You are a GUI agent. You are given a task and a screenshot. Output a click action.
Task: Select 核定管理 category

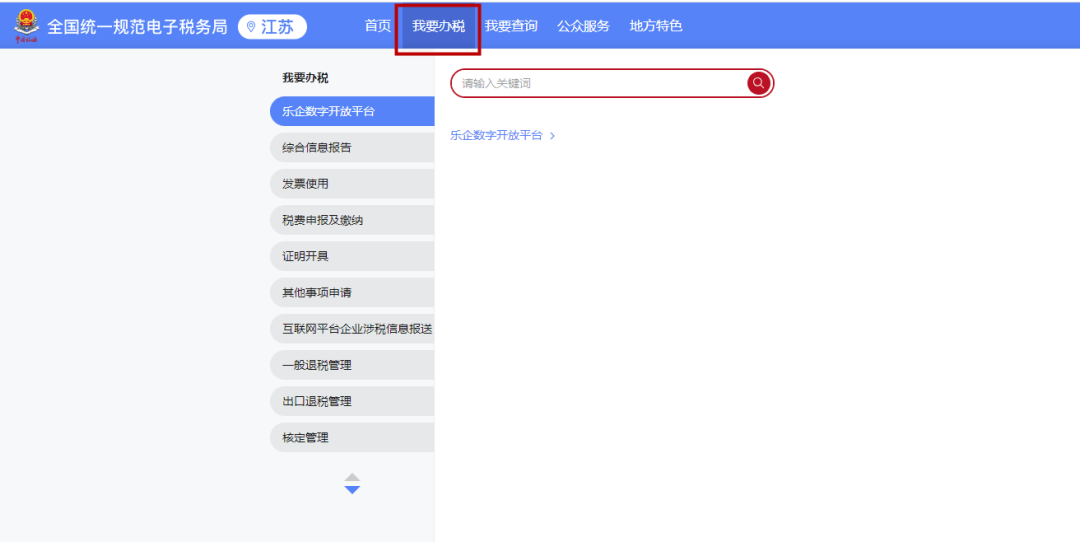pyautogui.click(x=352, y=437)
